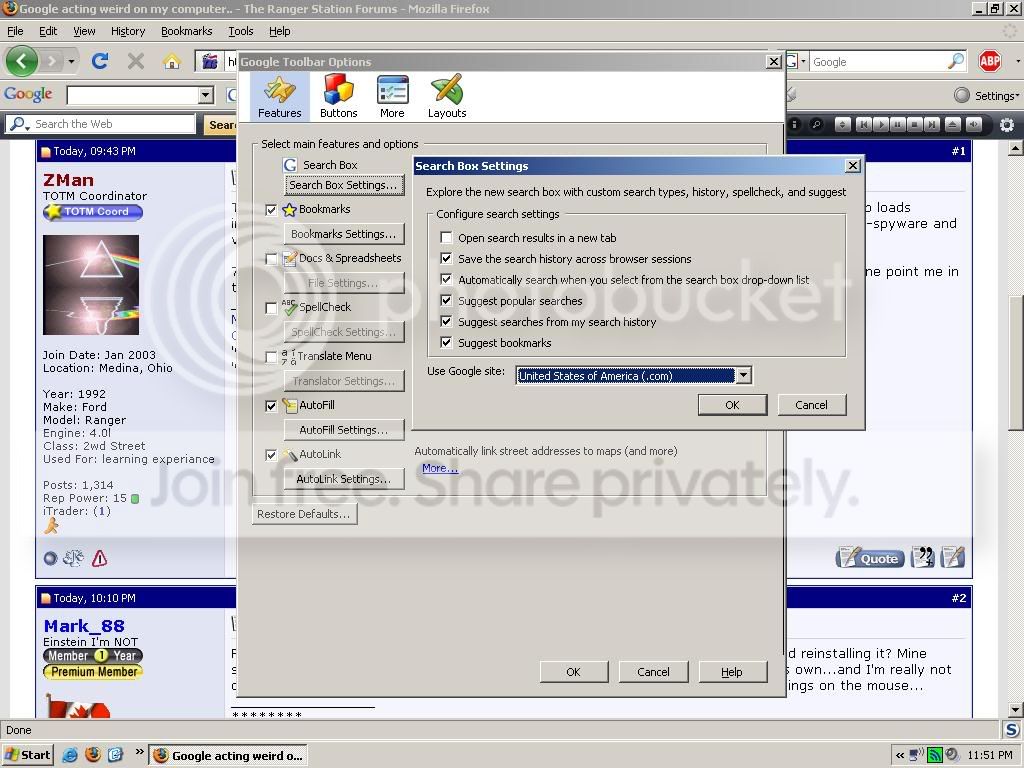This screenshot has height=768, width=1024.
Task: Open the back/forward history dropdown arrow
Action: coord(71,61)
